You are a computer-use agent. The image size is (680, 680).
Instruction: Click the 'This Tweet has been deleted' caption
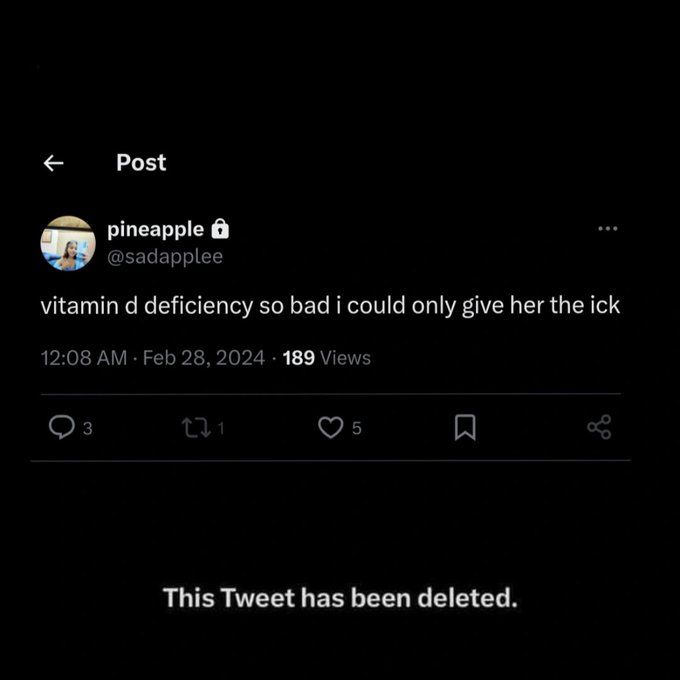click(x=340, y=598)
